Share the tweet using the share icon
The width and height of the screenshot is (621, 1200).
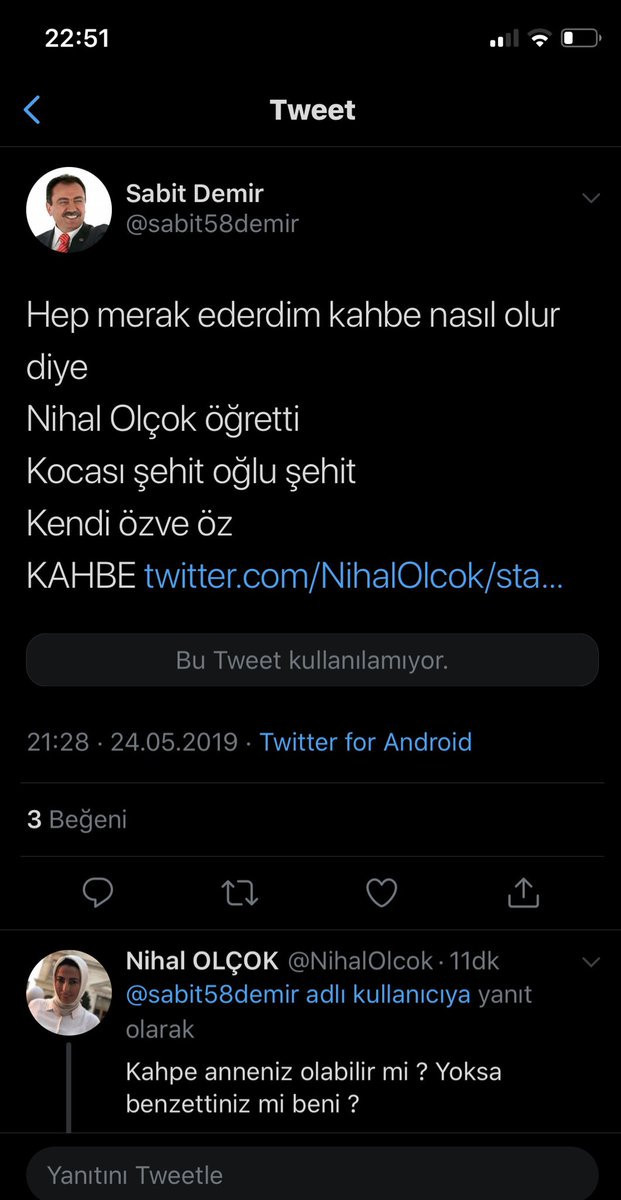(523, 892)
